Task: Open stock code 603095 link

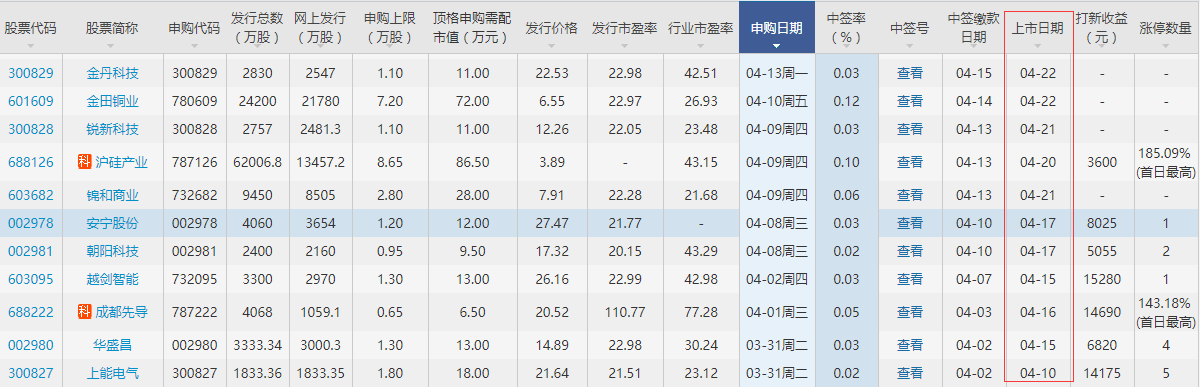Action: [30, 279]
